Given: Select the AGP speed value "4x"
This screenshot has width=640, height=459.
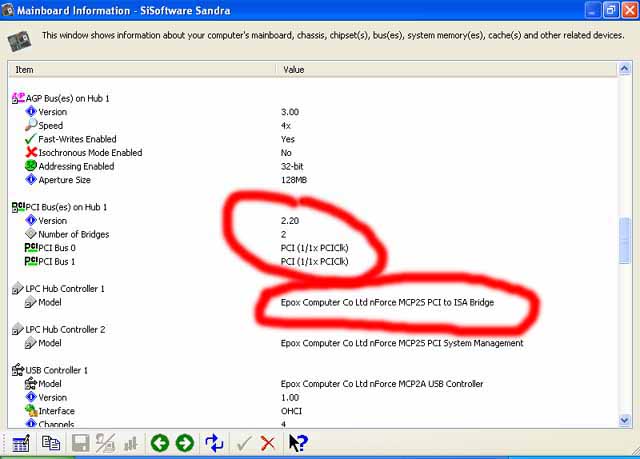Looking at the screenshot, I should tap(286, 125).
